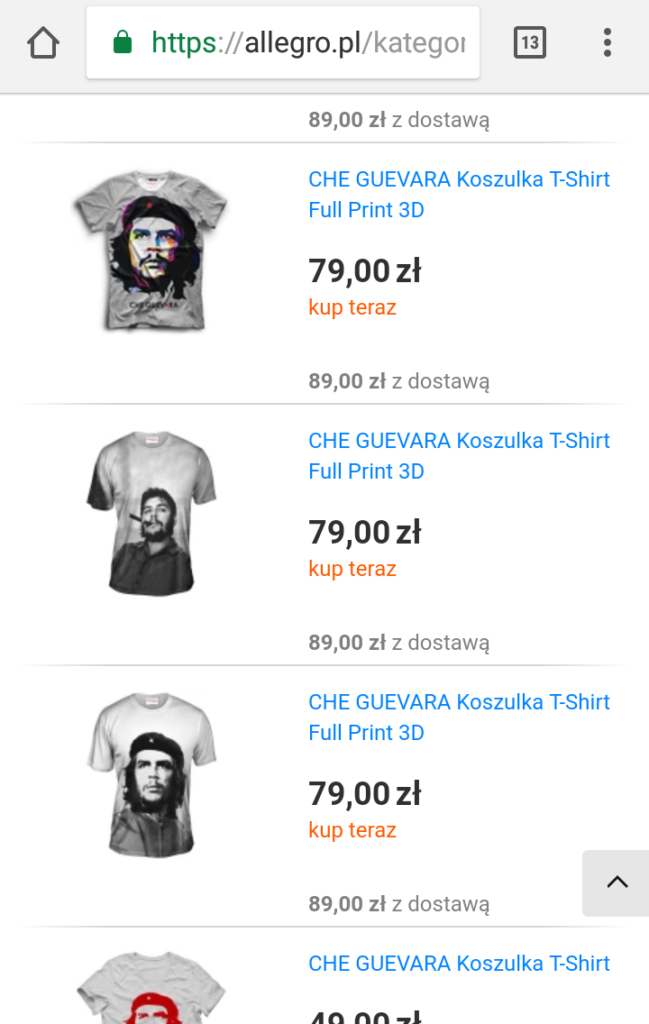The height and width of the screenshot is (1024, 649).
Task: Open the tab switcher showing 13 tabs
Action: pyautogui.click(x=530, y=43)
